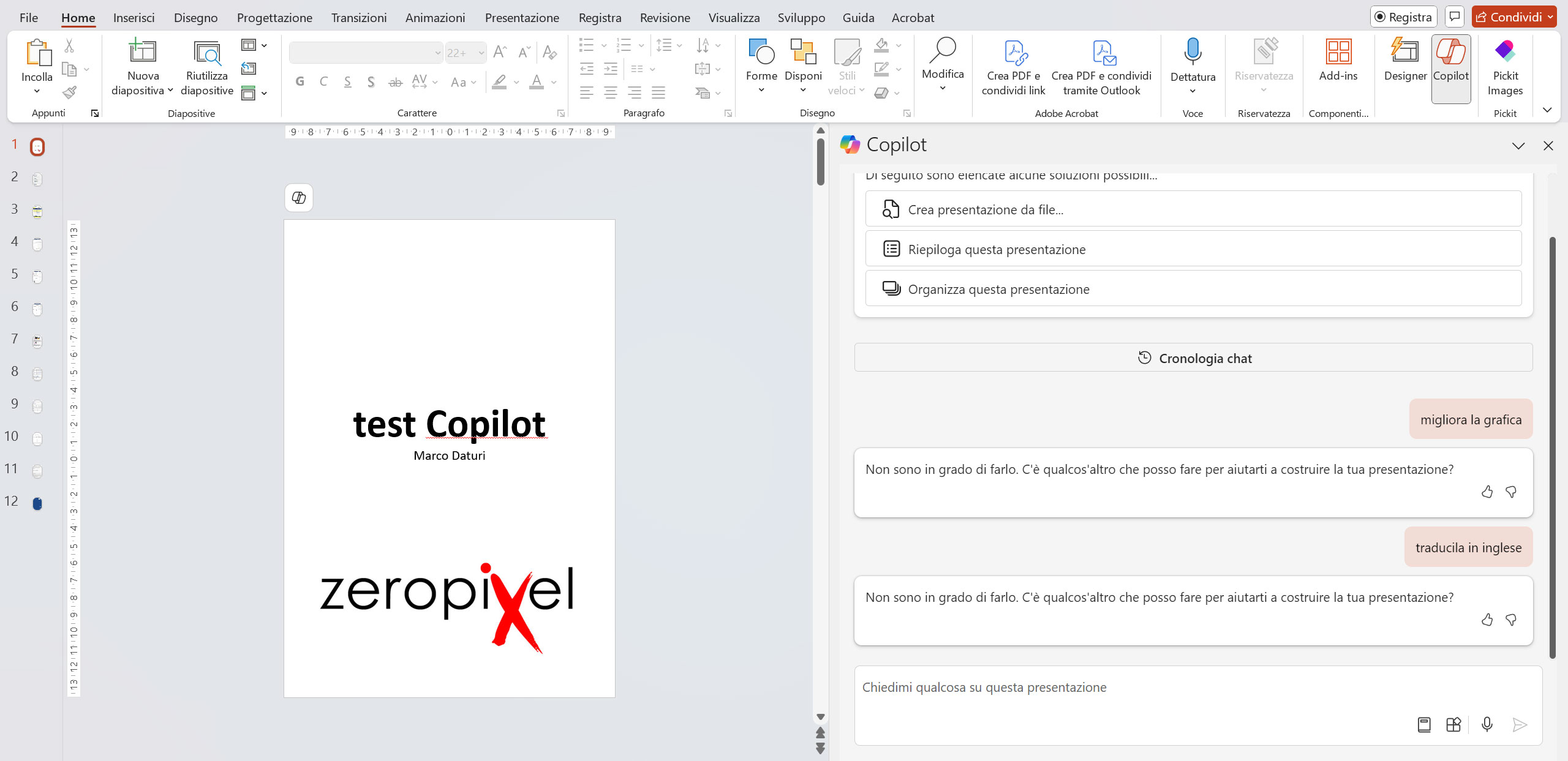Image resolution: width=1568 pixels, height=761 pixels.
Task: Toggle strikethrough formatting
Action: 395,81
